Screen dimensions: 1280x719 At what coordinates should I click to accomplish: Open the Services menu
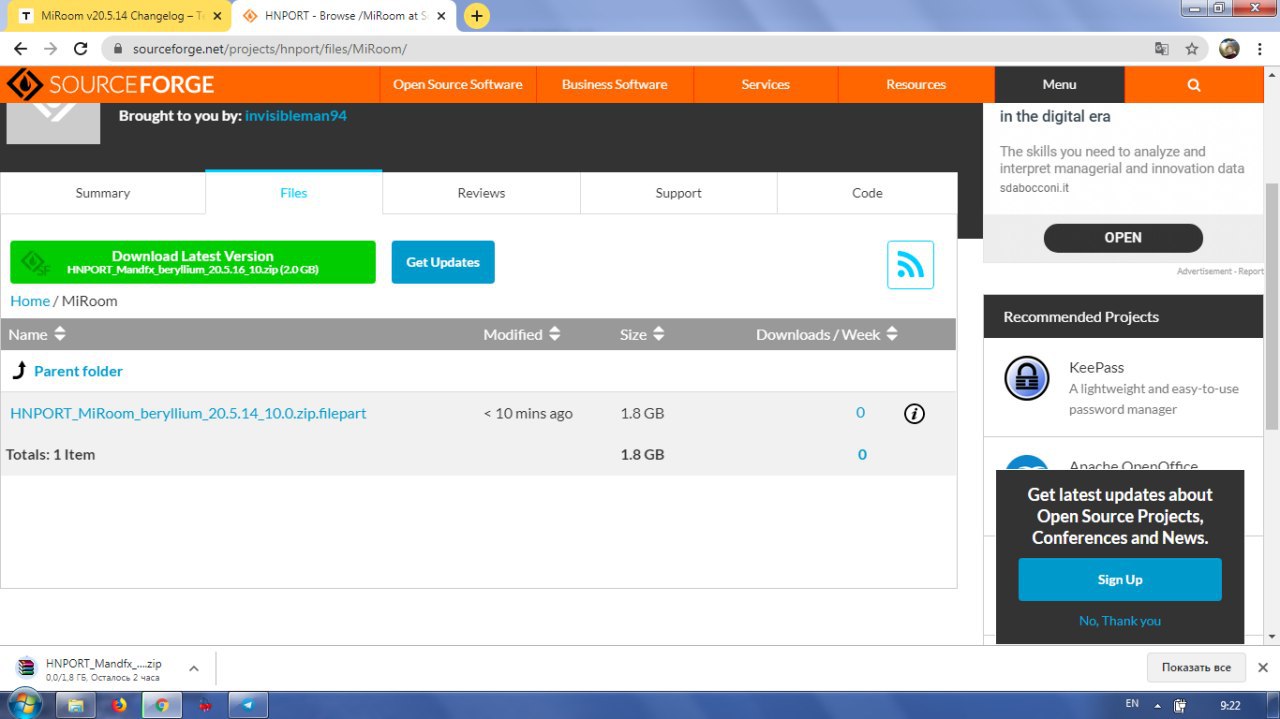[x=765, y=85]
